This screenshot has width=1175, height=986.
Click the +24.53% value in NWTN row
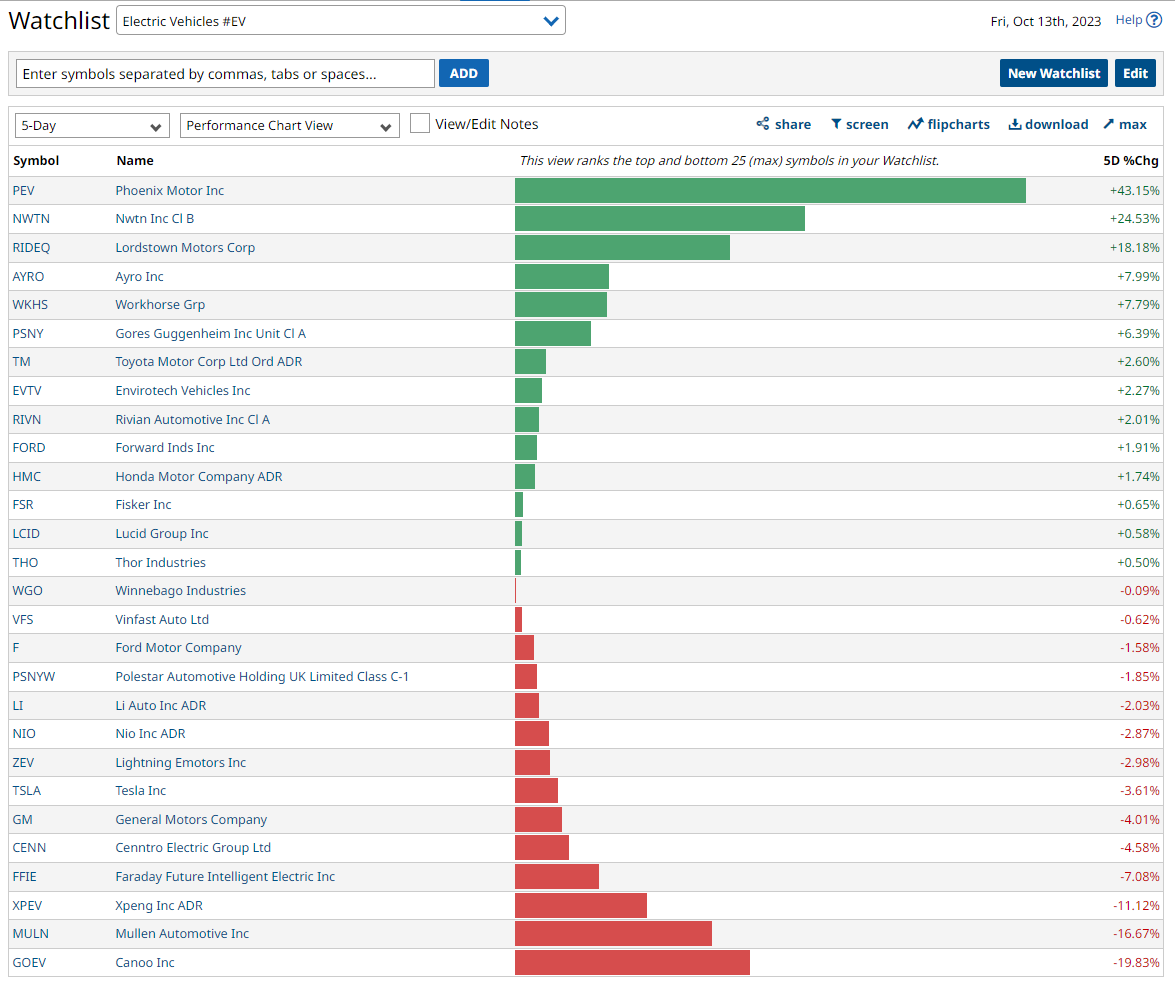click(x=1135, y=219)
